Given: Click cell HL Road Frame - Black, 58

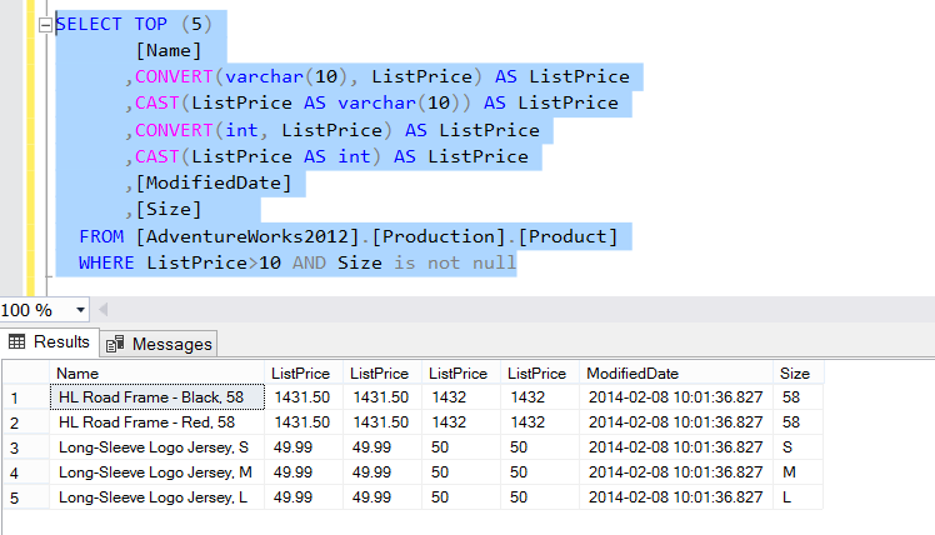Looking at the screenshot, I should click(157, 397).
